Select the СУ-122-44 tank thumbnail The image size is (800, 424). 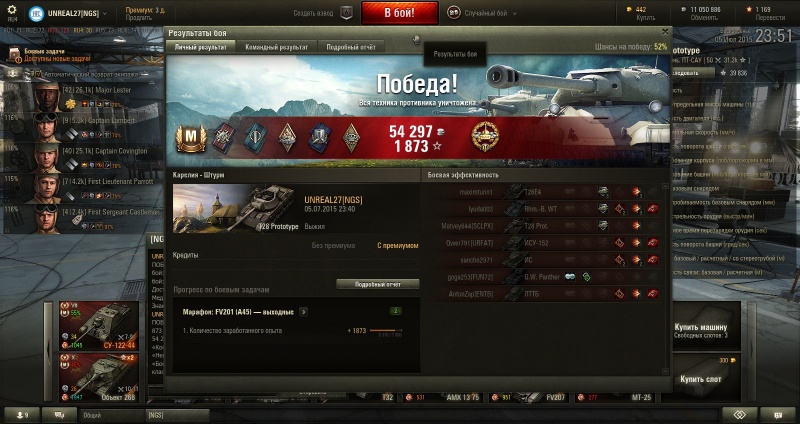(99, 326)
